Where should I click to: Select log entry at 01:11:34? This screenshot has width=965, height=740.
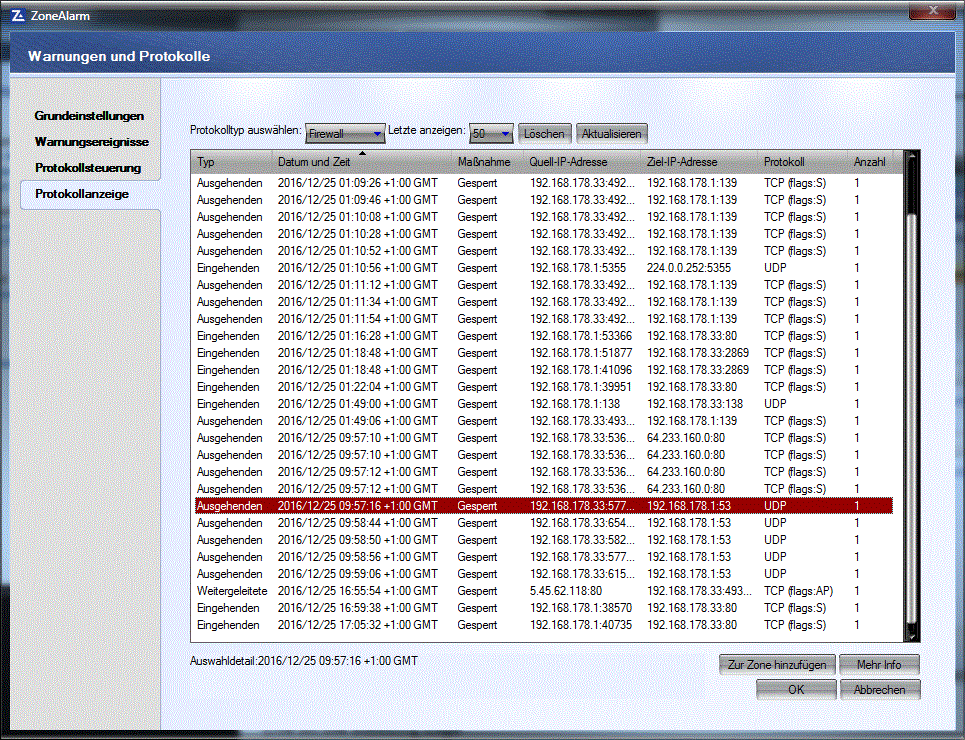coord(544,302)
